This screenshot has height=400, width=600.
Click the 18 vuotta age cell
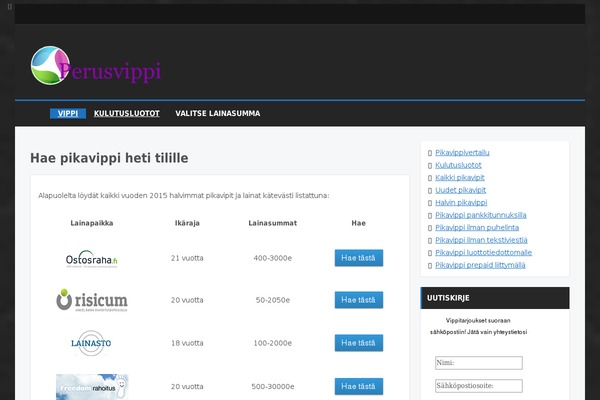[x=187, y=343]
